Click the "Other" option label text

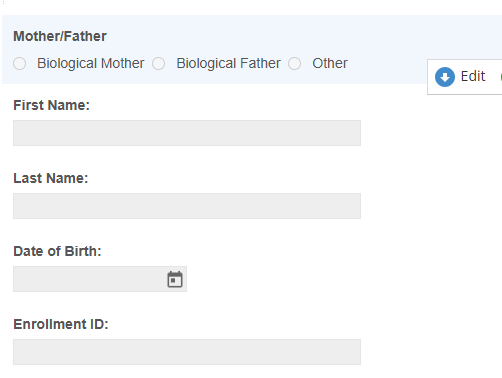coord(330,63)
